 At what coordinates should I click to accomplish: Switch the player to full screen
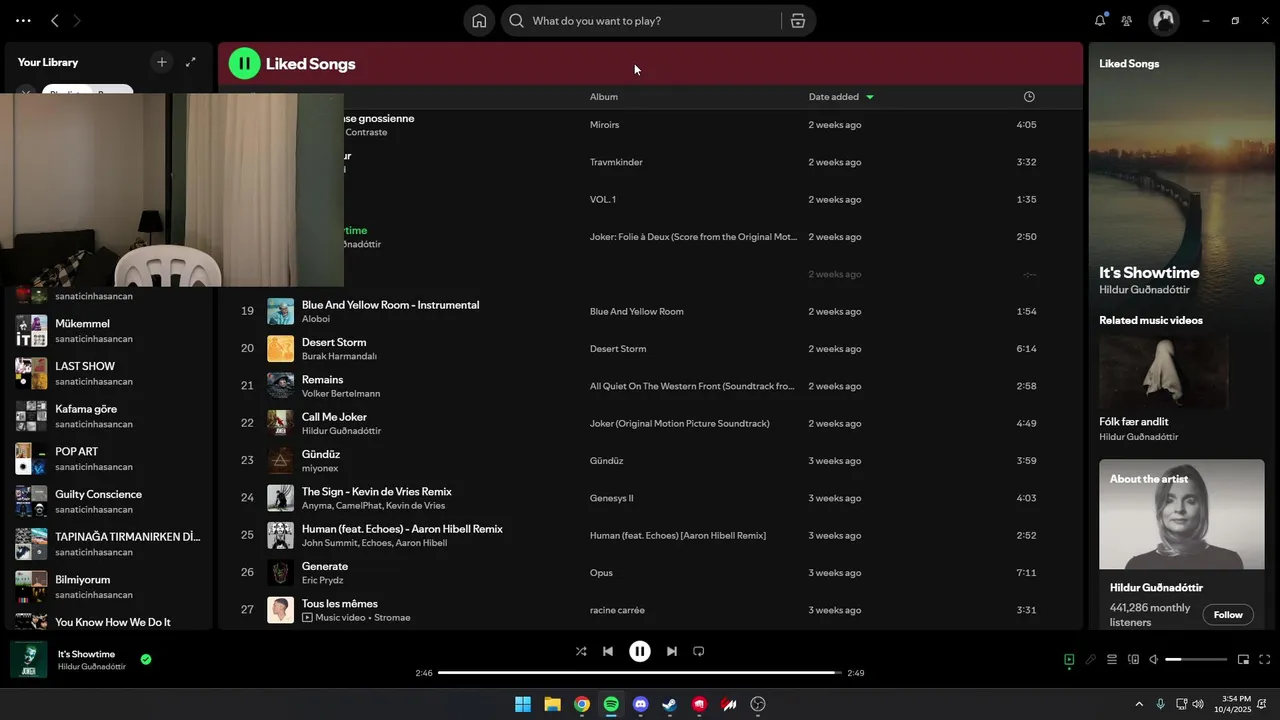pyautogui.click(x=1265, y=660)
